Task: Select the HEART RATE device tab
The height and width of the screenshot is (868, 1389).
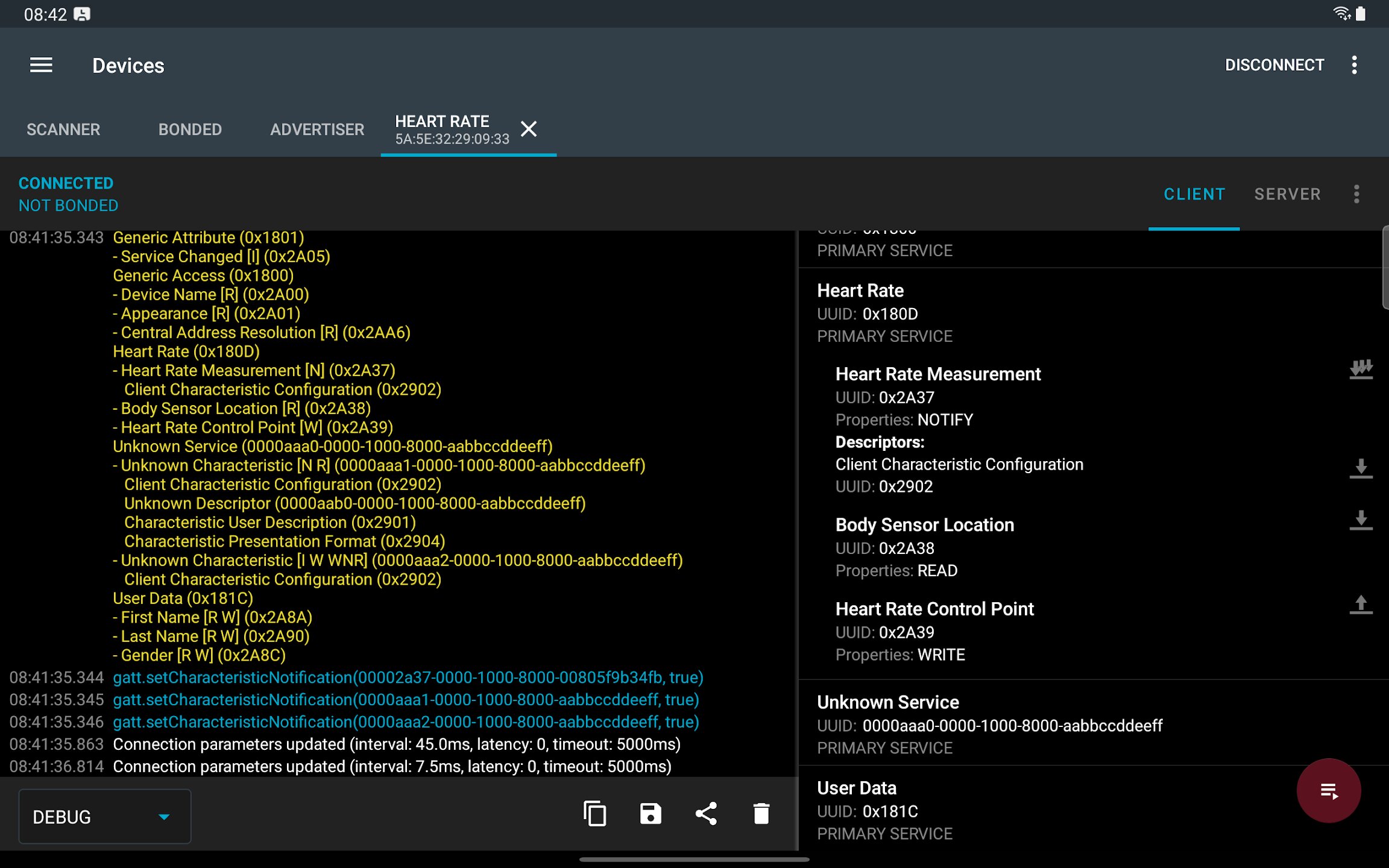Action: 452,130
